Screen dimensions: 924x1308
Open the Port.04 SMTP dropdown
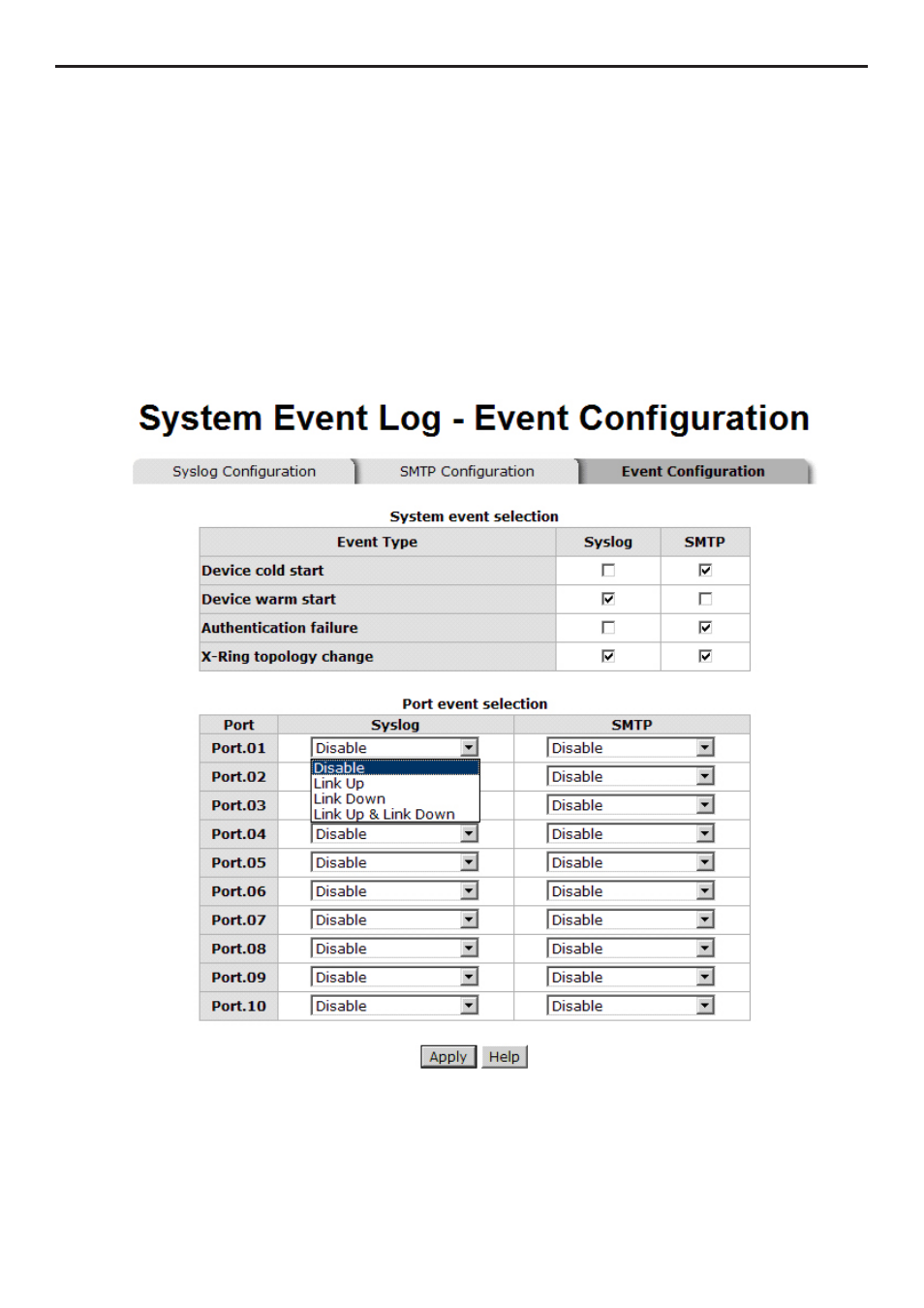[x=631, y=833]
